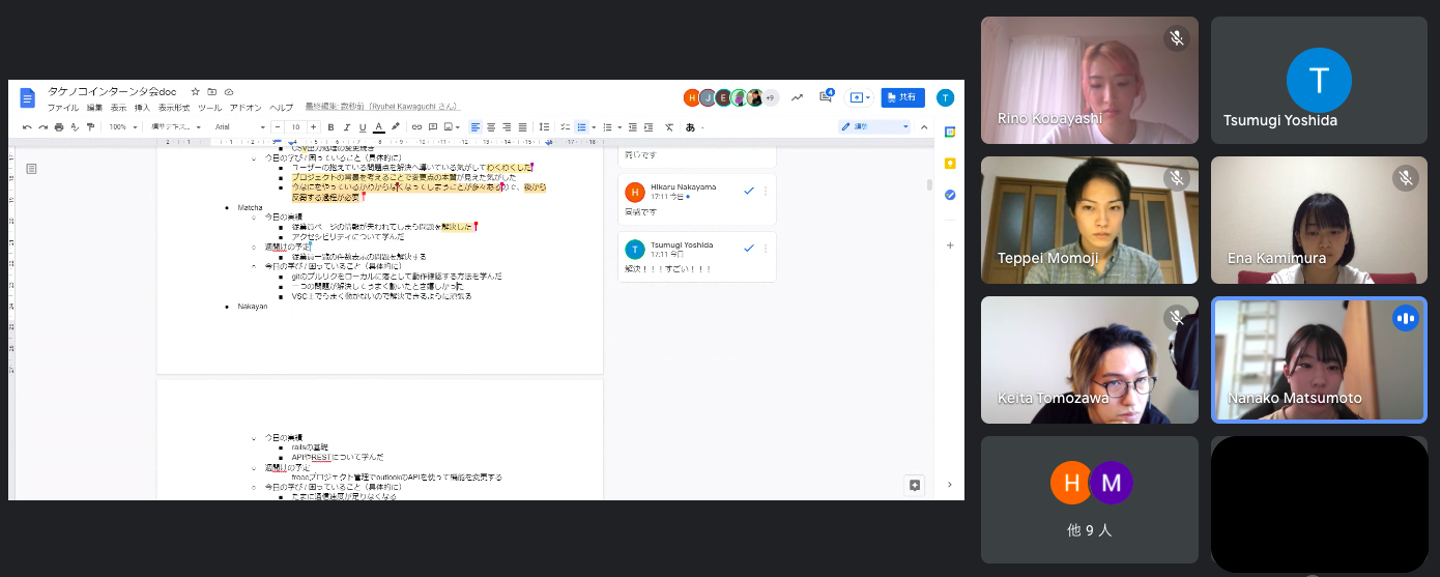Image resolution: width=1440 pixels, height=577 pixels.
Task: Open the zoom 100% dropdown
Action: coord(123,127)
